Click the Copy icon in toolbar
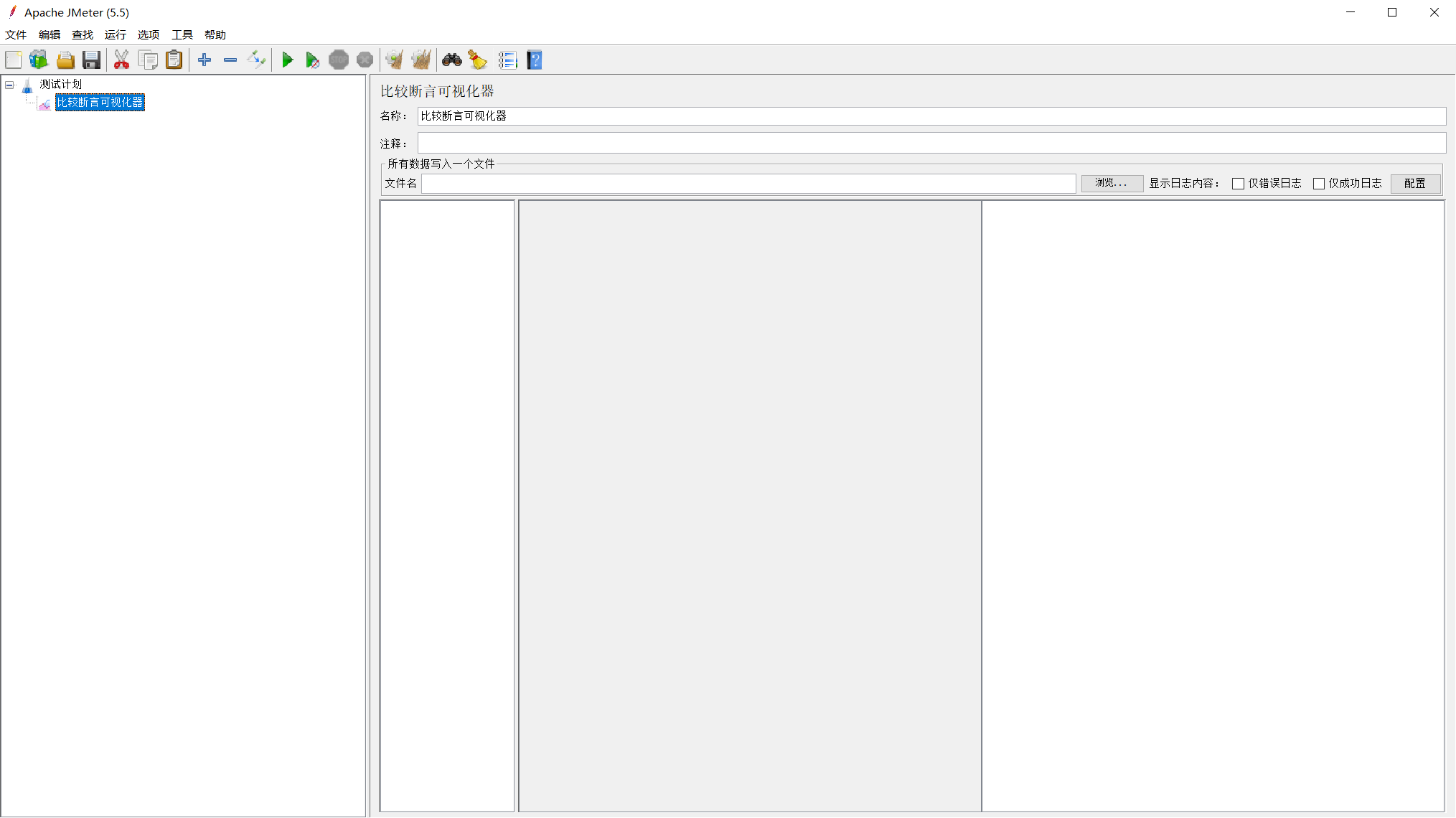1456x818 pixels. point(148,60)
